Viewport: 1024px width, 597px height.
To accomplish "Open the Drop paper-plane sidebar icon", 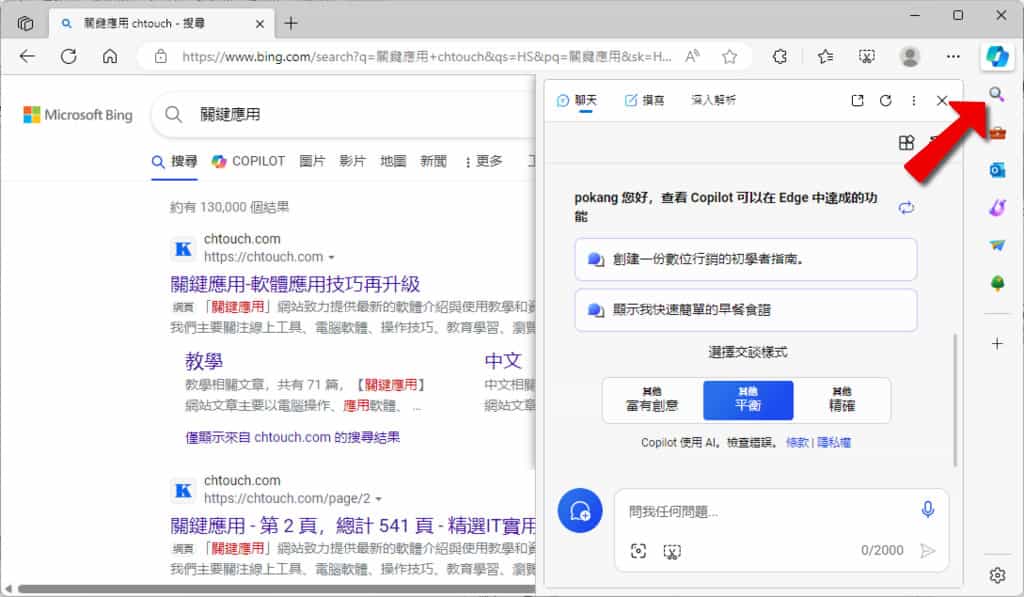I will 997,246.
